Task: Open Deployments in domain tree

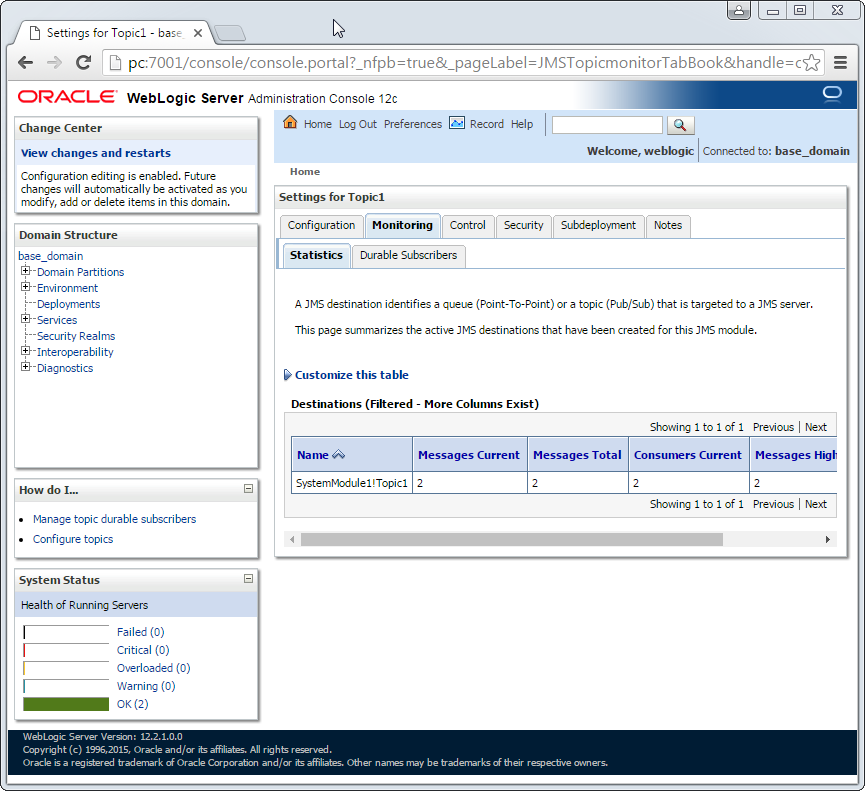Action: pos(68,304)
